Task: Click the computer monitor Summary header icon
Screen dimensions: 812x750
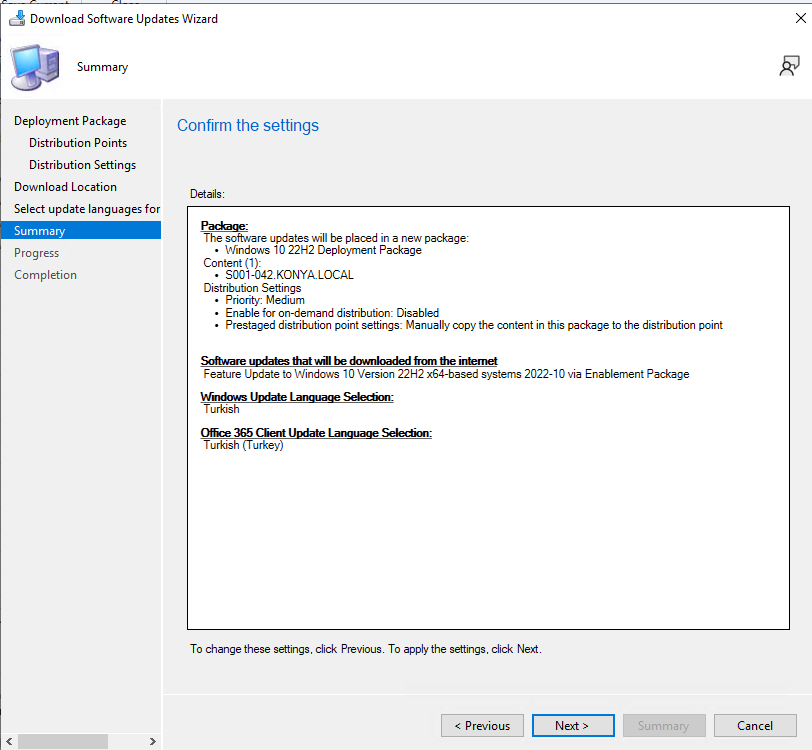Action: (x=35, y=67)
